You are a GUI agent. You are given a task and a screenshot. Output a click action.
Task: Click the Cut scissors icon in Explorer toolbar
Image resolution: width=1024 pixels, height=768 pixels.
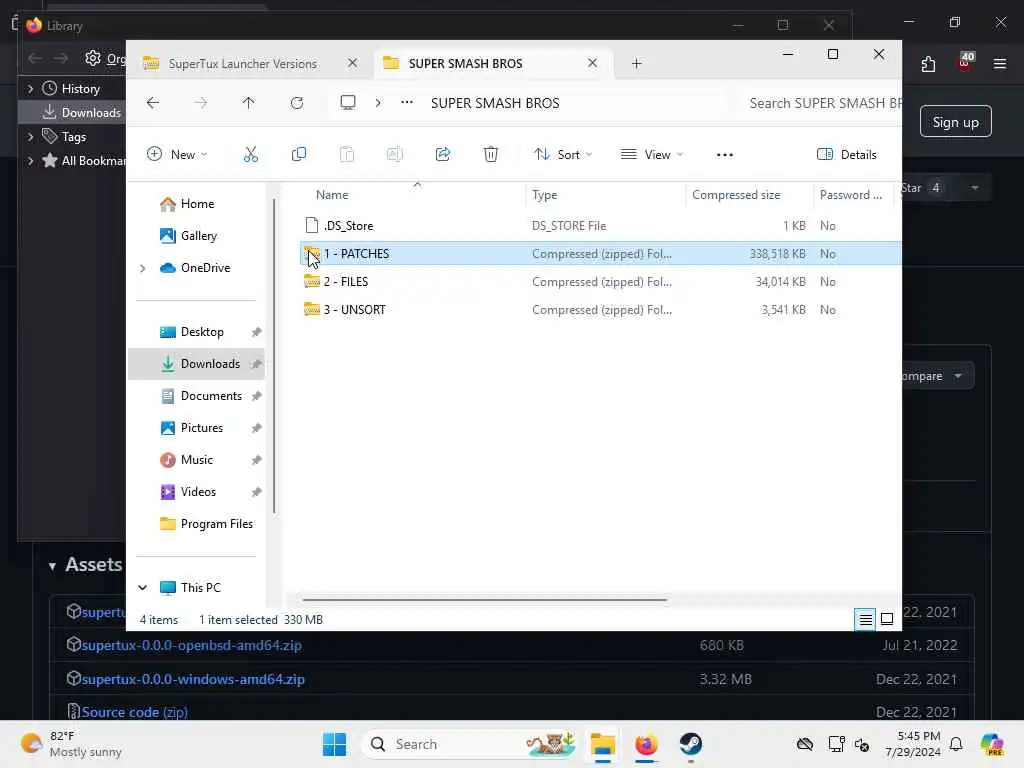(x=251, y=155)
